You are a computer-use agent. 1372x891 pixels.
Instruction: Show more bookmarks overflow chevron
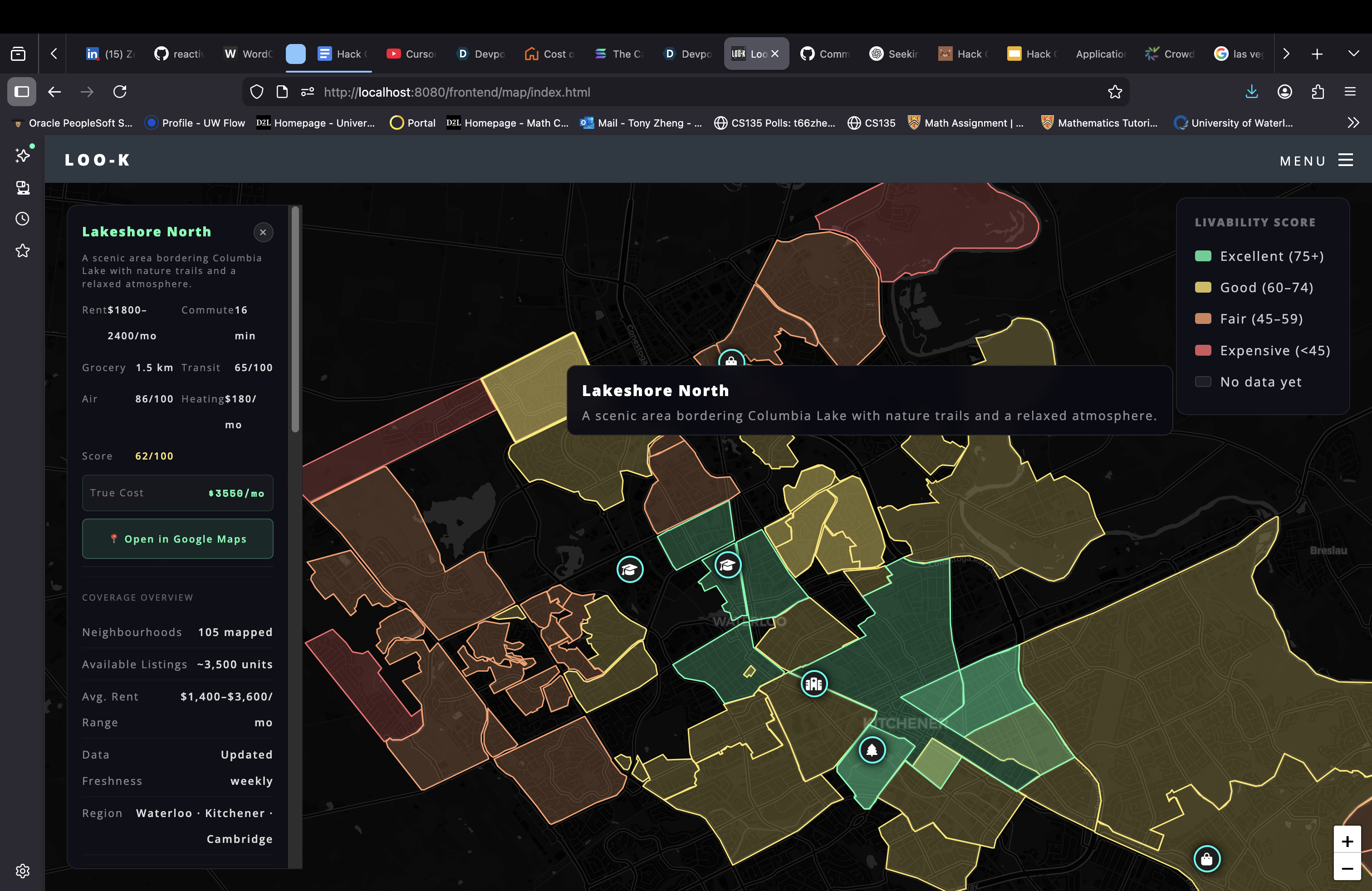point(1353,123)
